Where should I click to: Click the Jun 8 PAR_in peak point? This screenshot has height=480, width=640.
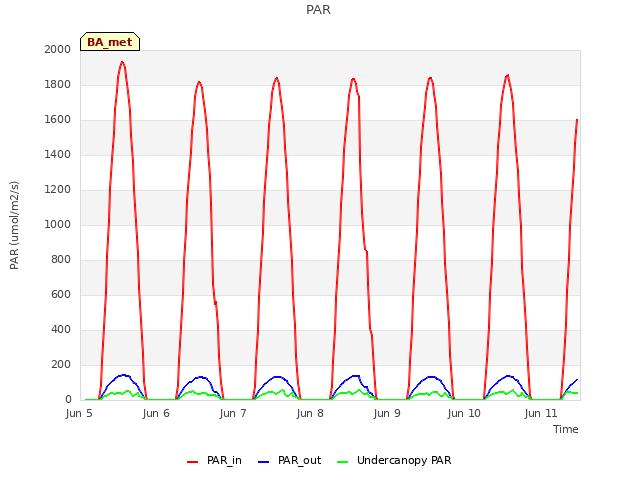(353, 79)
